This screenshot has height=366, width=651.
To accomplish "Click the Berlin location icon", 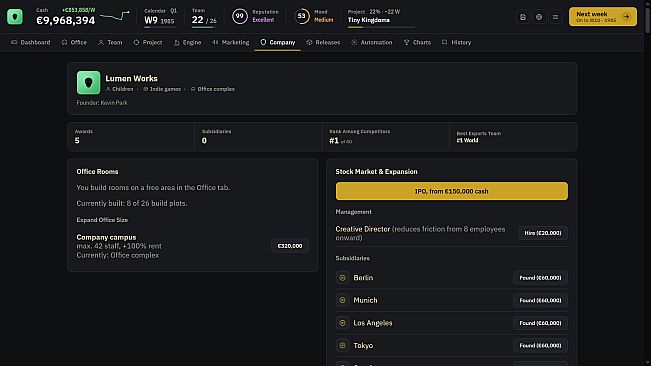I will coord(342,278).
